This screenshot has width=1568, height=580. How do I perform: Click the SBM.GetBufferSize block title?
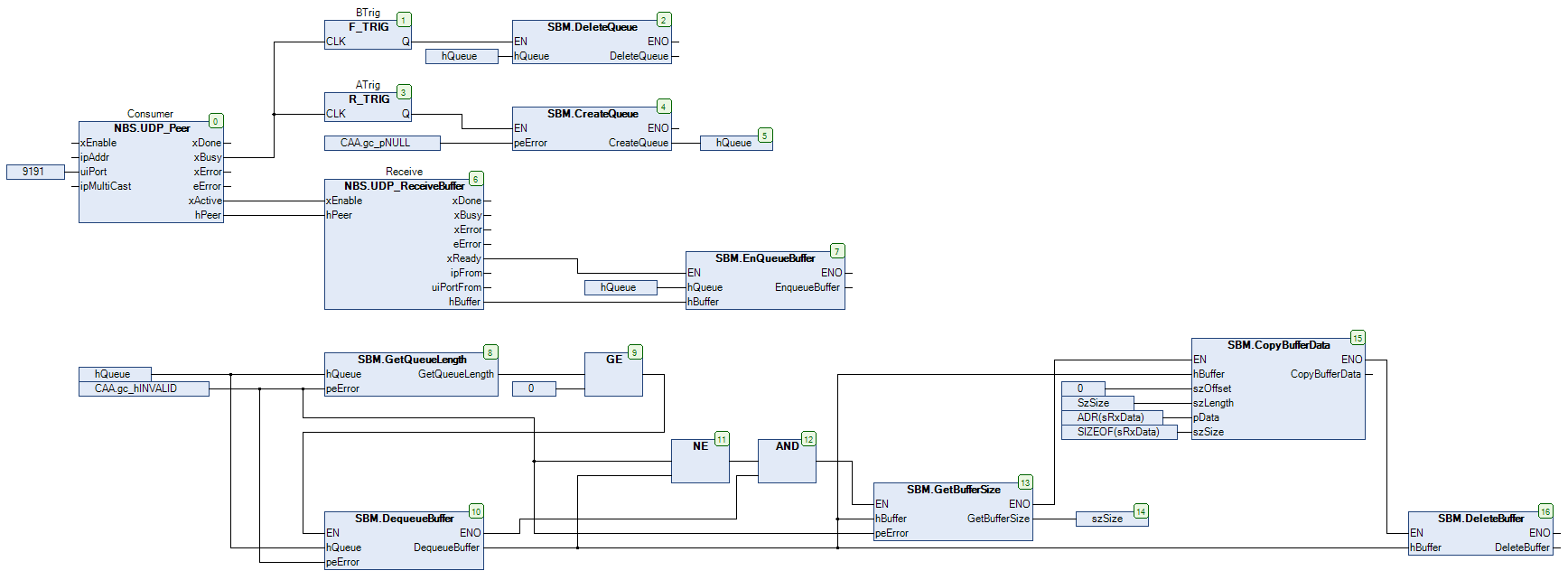click(953, 490)
